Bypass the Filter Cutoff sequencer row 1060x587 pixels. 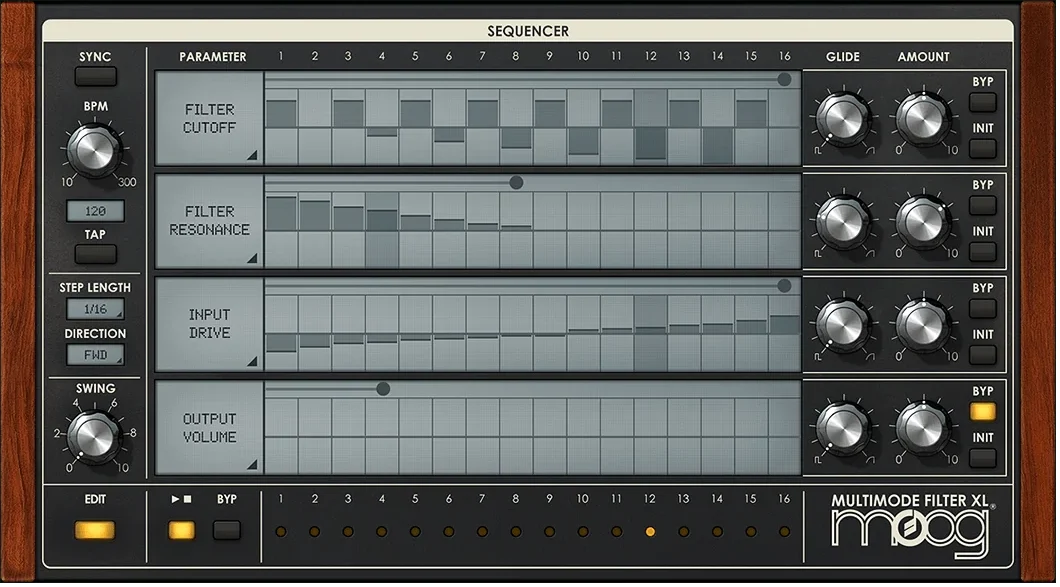[x=982, y=102]
